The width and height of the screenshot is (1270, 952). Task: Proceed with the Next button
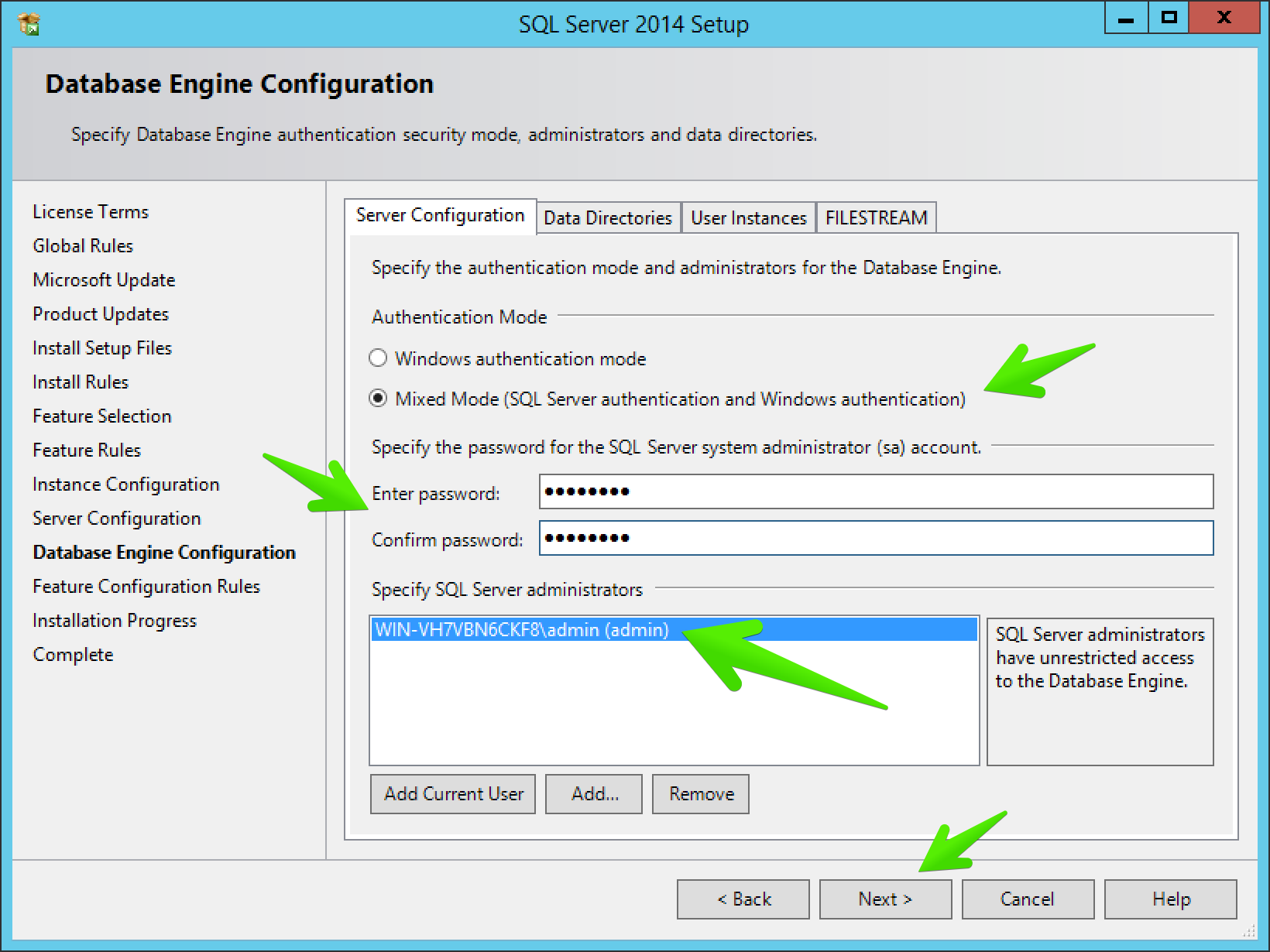pos(885,899)
